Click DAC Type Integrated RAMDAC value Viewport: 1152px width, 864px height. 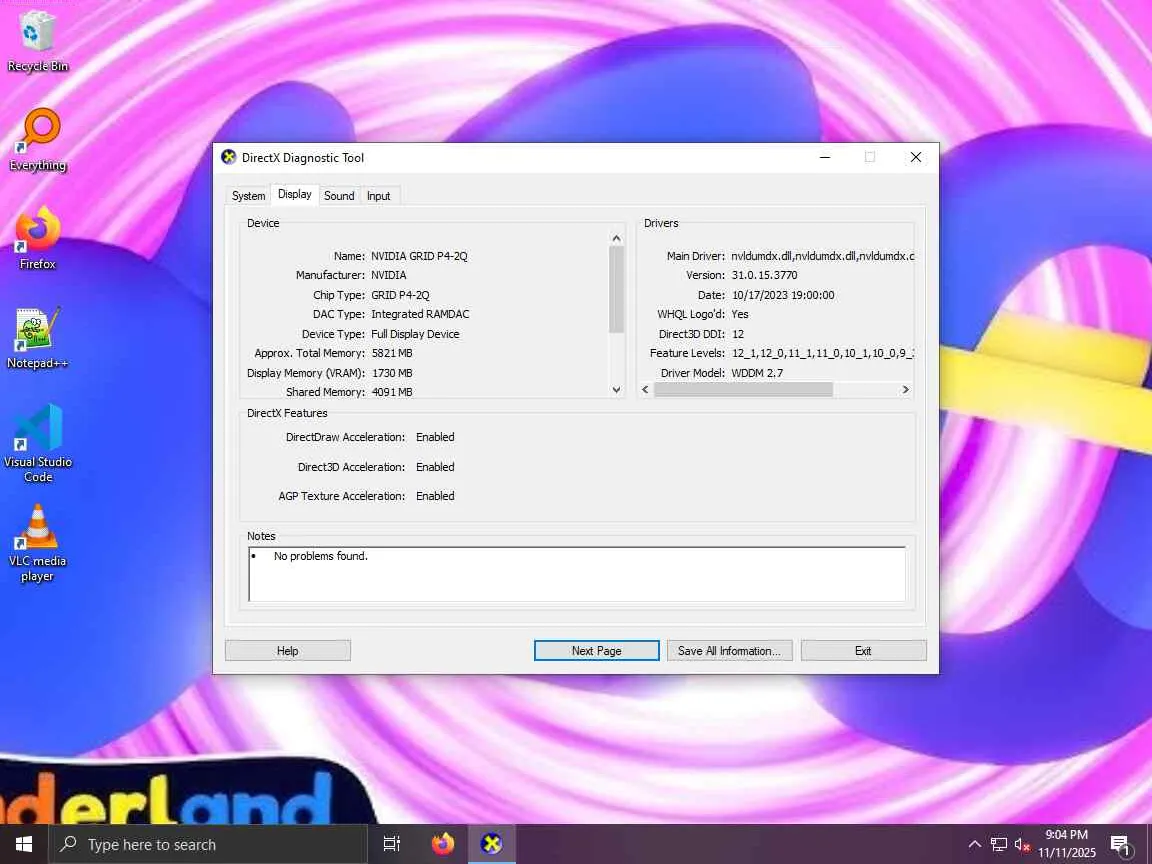coord(420,314)
